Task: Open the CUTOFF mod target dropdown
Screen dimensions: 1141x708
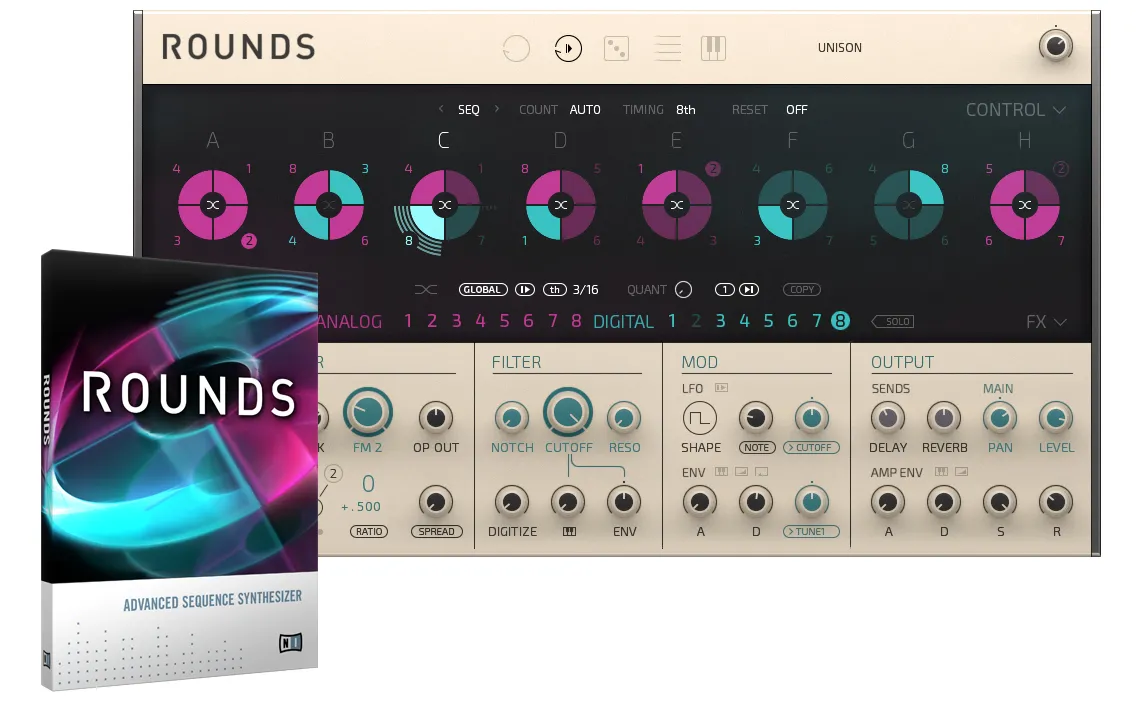Action: (x=811, y=448)
